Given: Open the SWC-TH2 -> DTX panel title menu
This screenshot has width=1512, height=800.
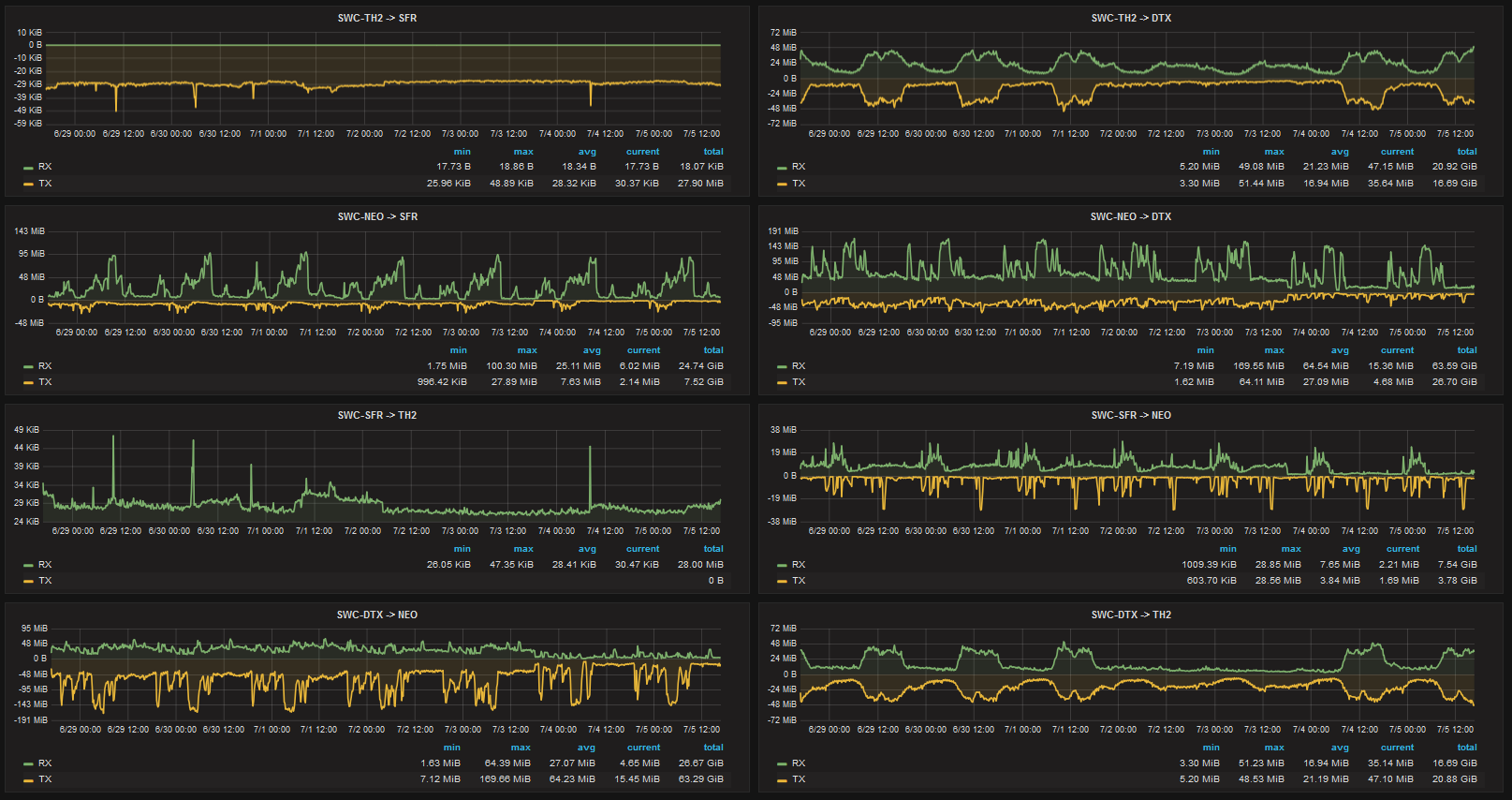Looking at the screenshot, I should tap(1131, 18).
